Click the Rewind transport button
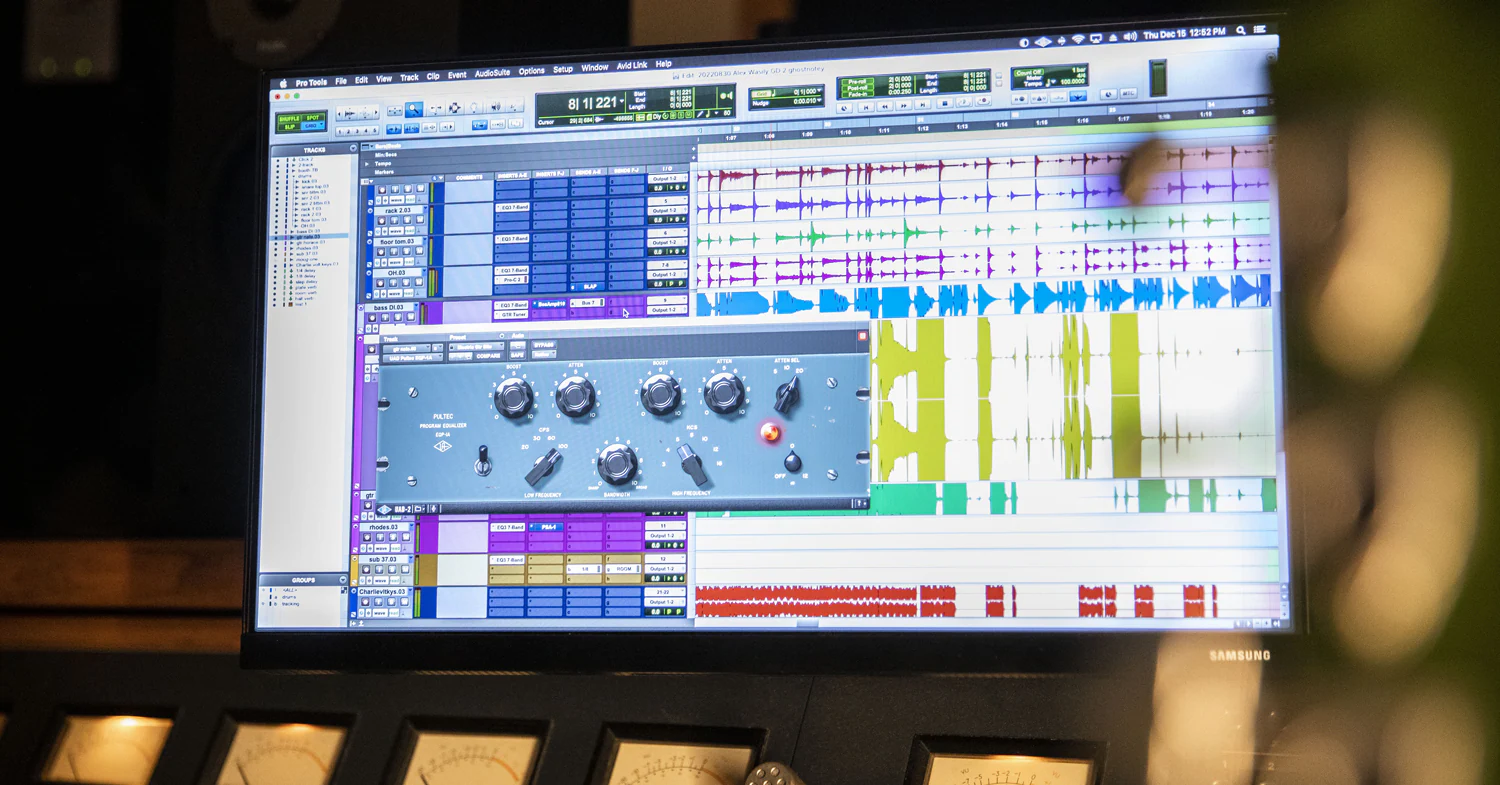 pos(884,106)
